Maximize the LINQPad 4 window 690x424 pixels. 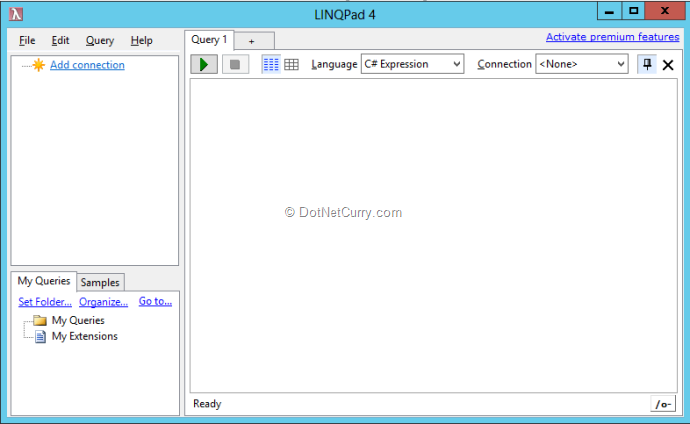(x=634, y=11)
